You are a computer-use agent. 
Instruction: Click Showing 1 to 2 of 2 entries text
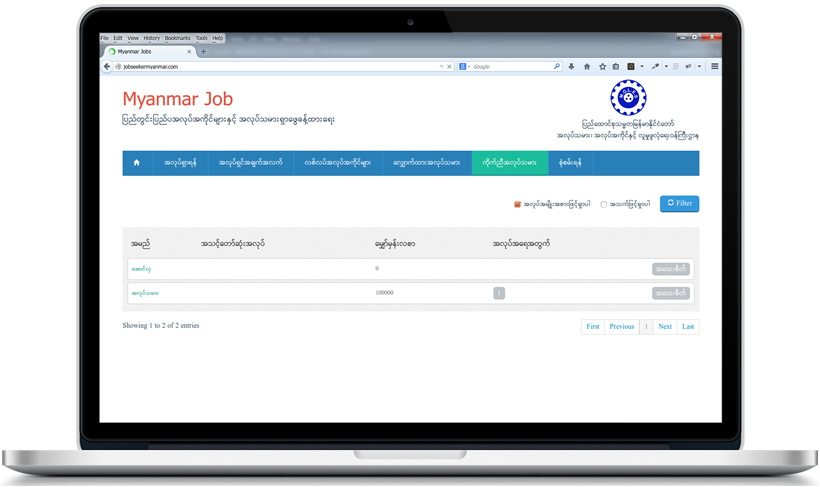point(161,325)
